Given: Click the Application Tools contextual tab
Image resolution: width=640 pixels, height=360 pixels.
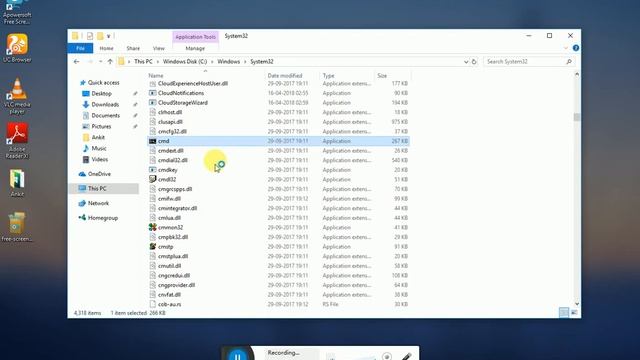Looking at the screenshot, I should pos(196,37).
